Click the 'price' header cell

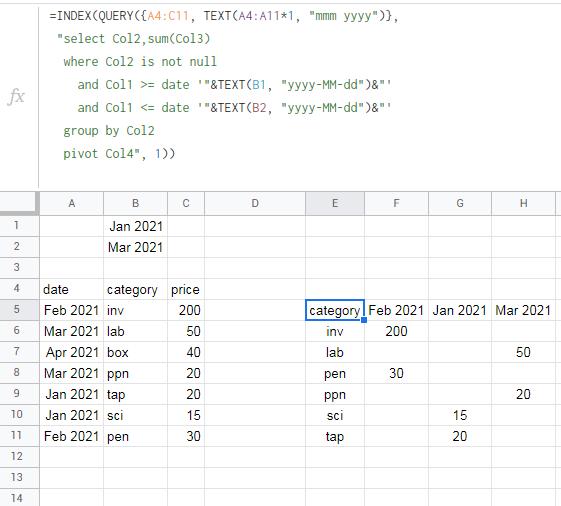[186, 289]
